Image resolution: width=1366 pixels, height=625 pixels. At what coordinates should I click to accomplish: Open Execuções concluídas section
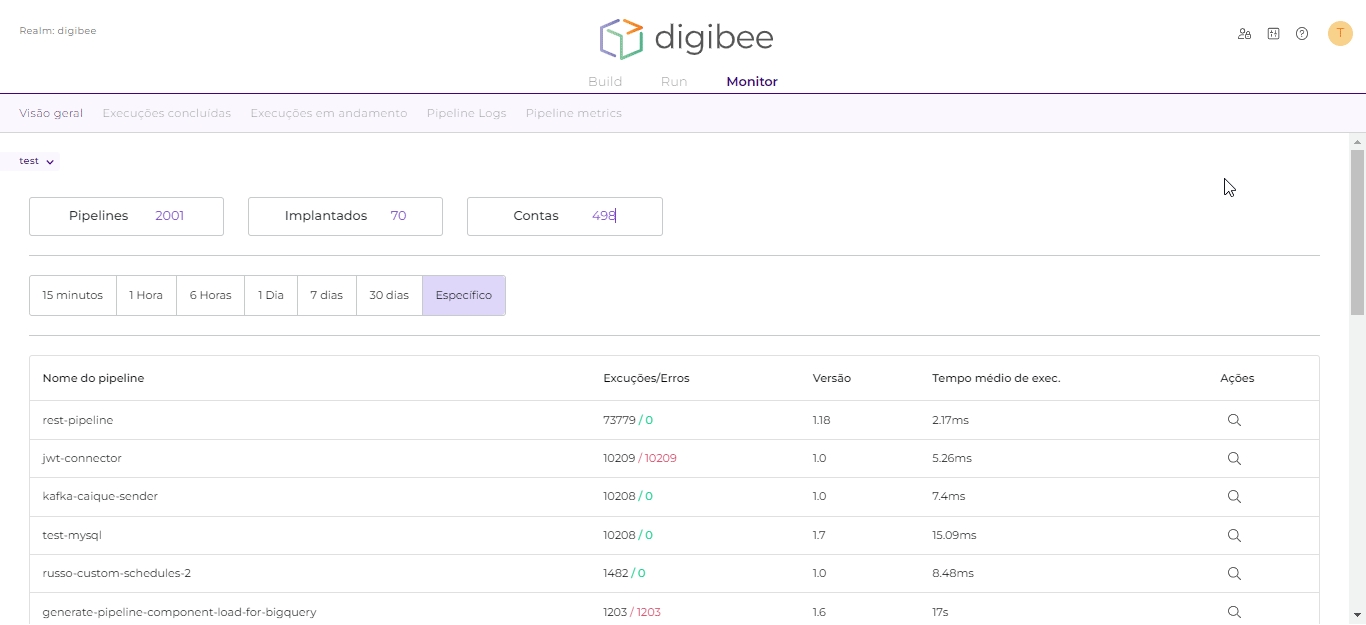tap(166, 114)
